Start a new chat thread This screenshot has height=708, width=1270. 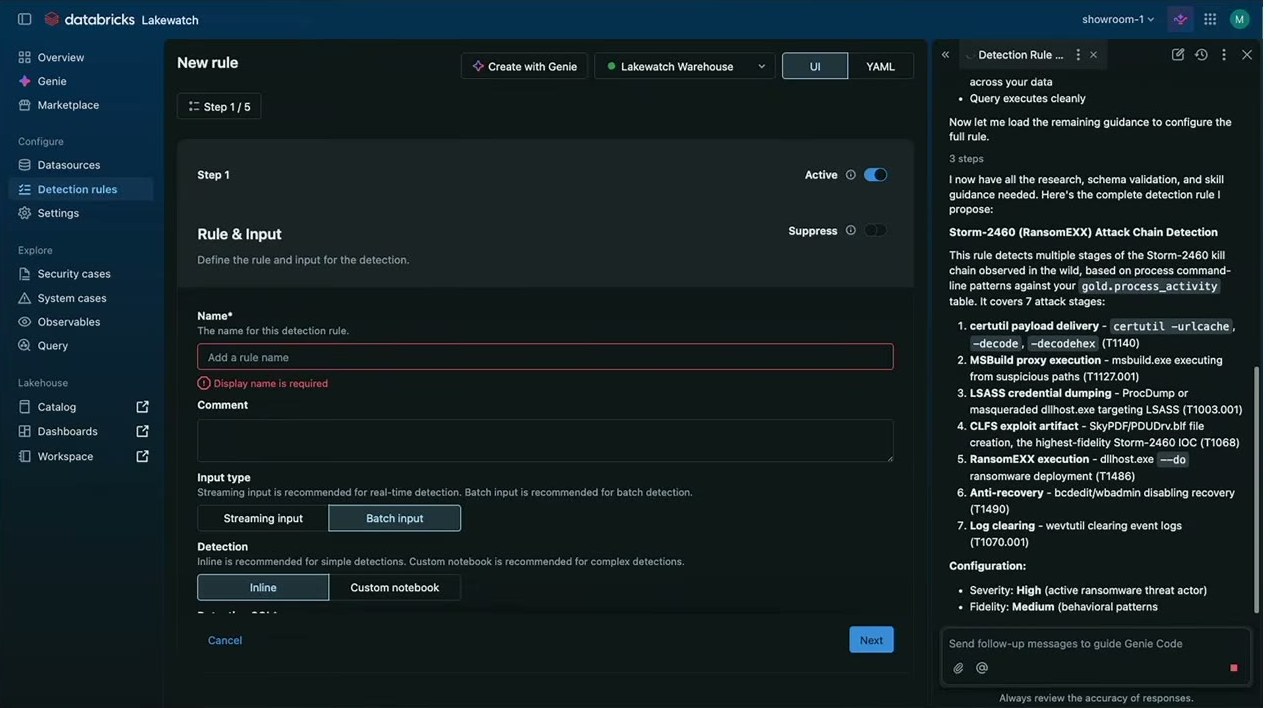tap(1178, 55)
